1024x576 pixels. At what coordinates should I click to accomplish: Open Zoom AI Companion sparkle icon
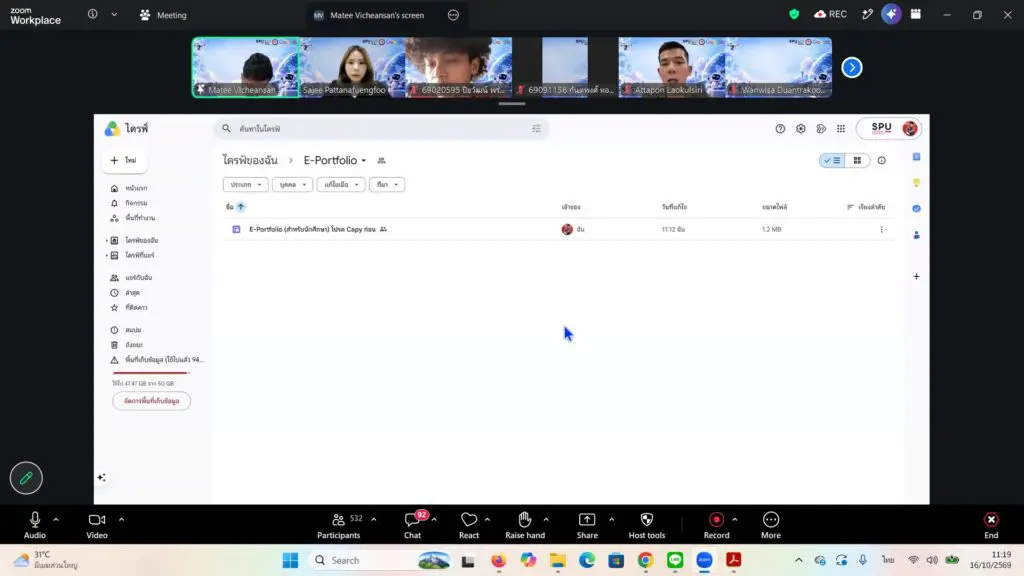(x=891, y=14)
